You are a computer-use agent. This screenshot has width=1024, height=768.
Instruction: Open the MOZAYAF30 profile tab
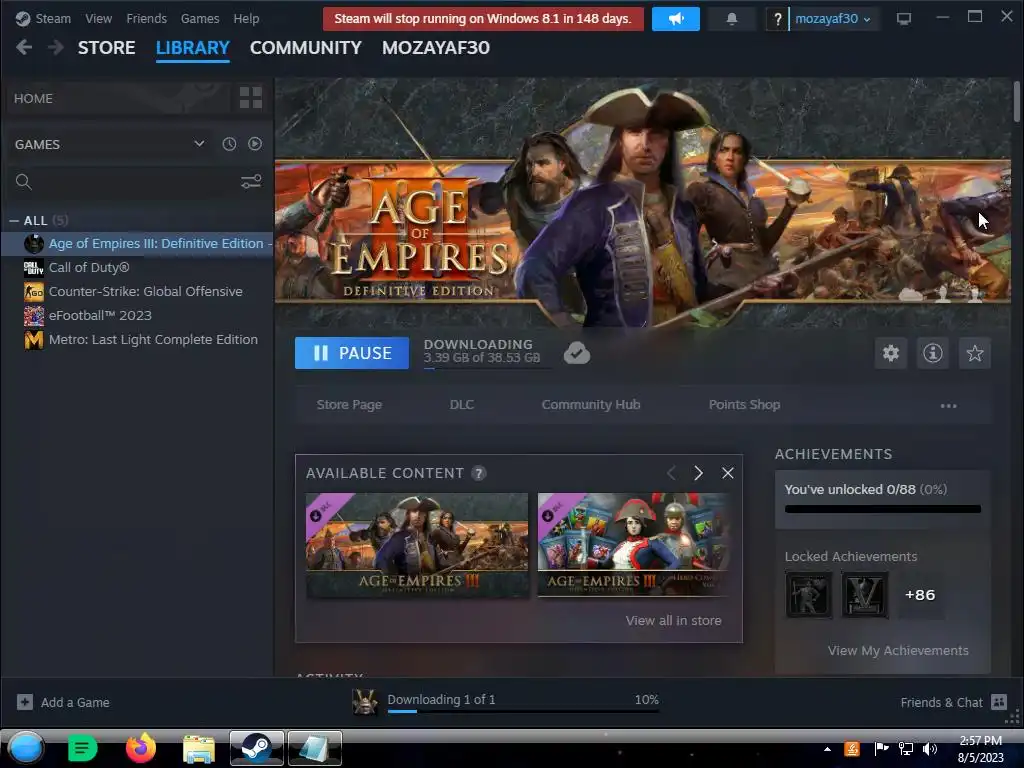[x=436, y=48]
